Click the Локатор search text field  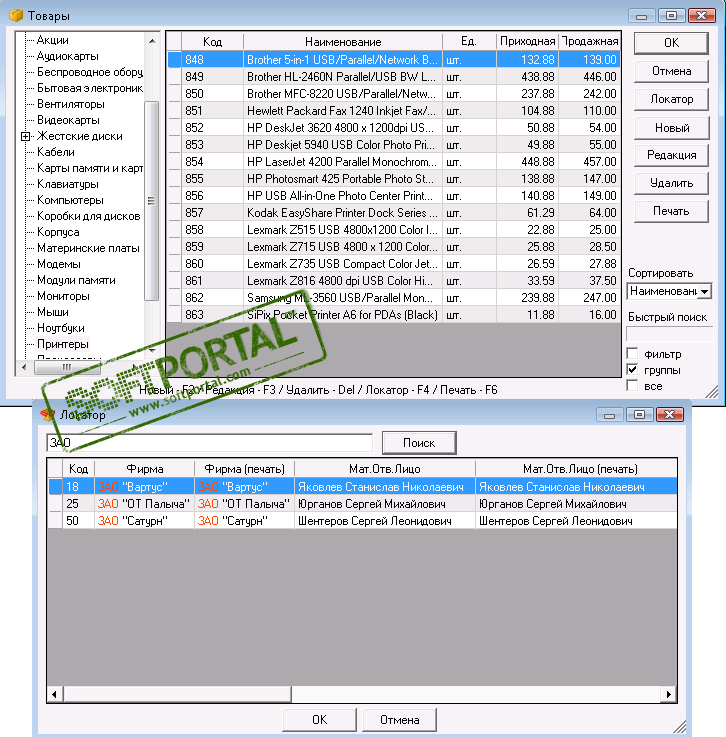[210, 443]
